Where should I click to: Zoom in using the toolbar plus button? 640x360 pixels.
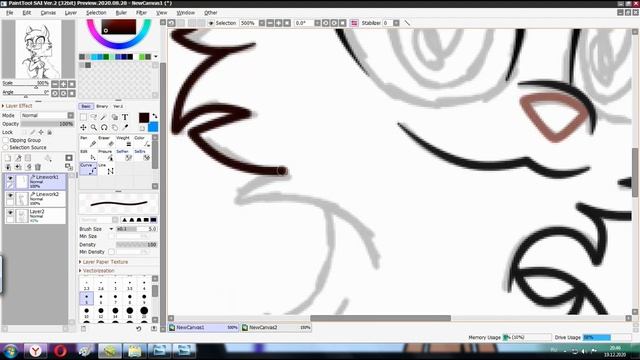pyautogui.click(x=279, y=23)
